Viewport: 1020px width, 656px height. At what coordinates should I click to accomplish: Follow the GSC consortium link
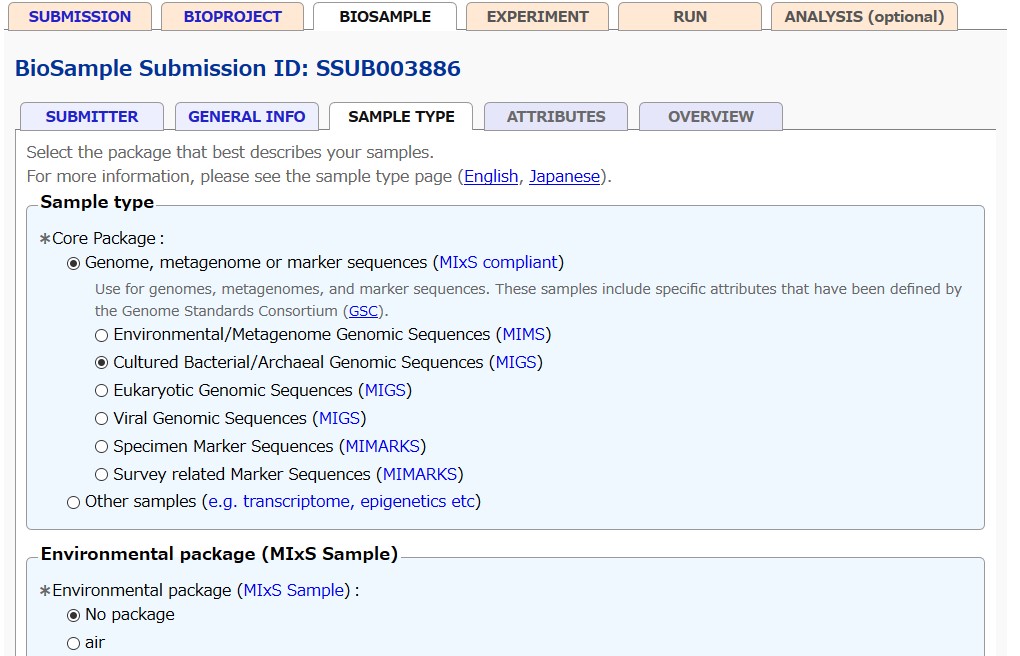363,311
